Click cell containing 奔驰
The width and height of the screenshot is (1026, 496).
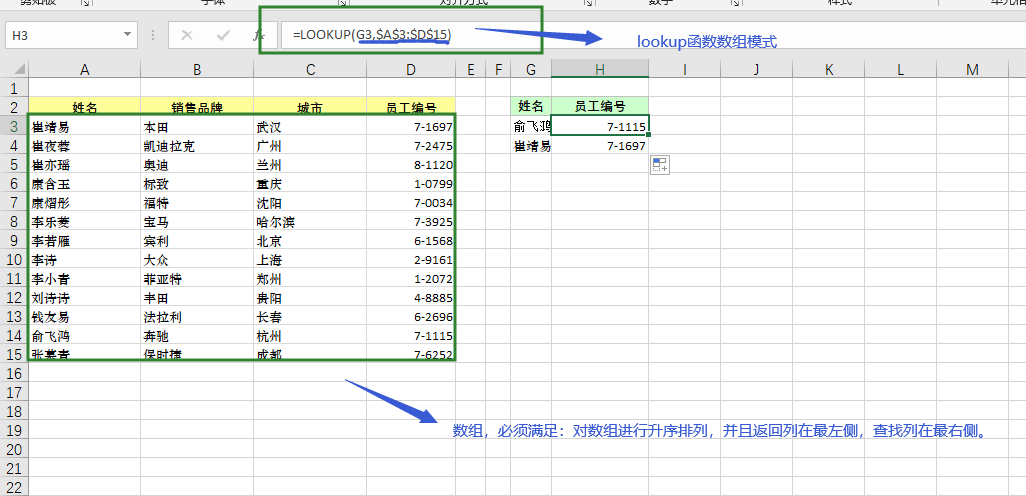(x=197, y=336)
